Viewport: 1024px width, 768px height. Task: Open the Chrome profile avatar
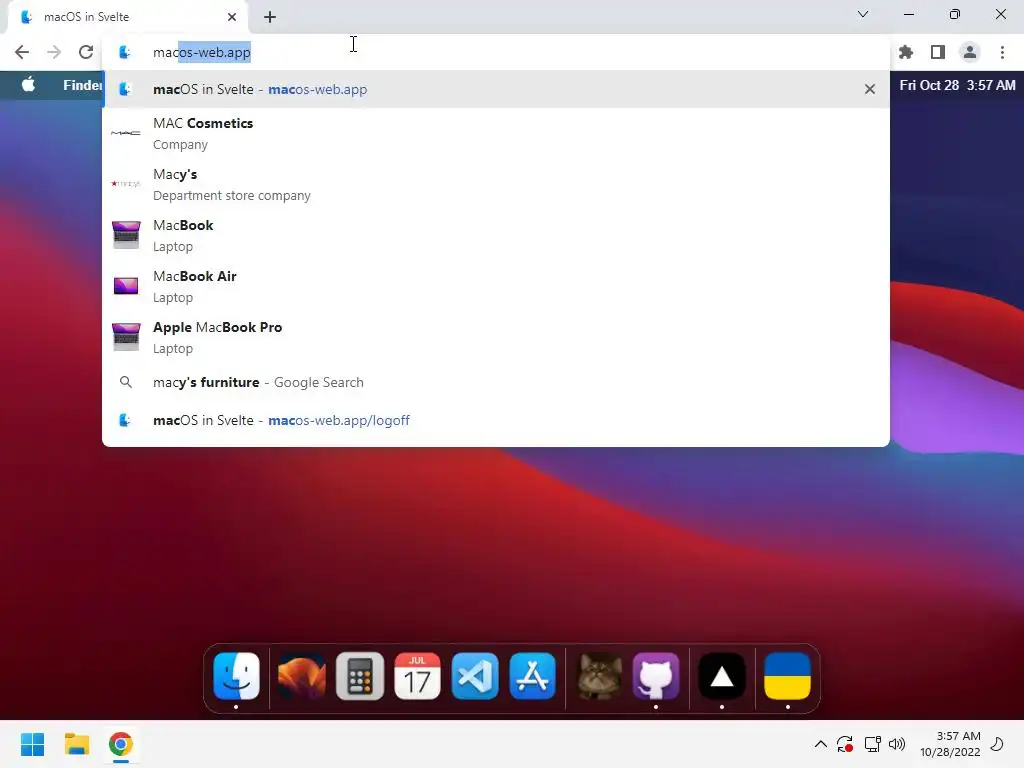coord(970,52)
